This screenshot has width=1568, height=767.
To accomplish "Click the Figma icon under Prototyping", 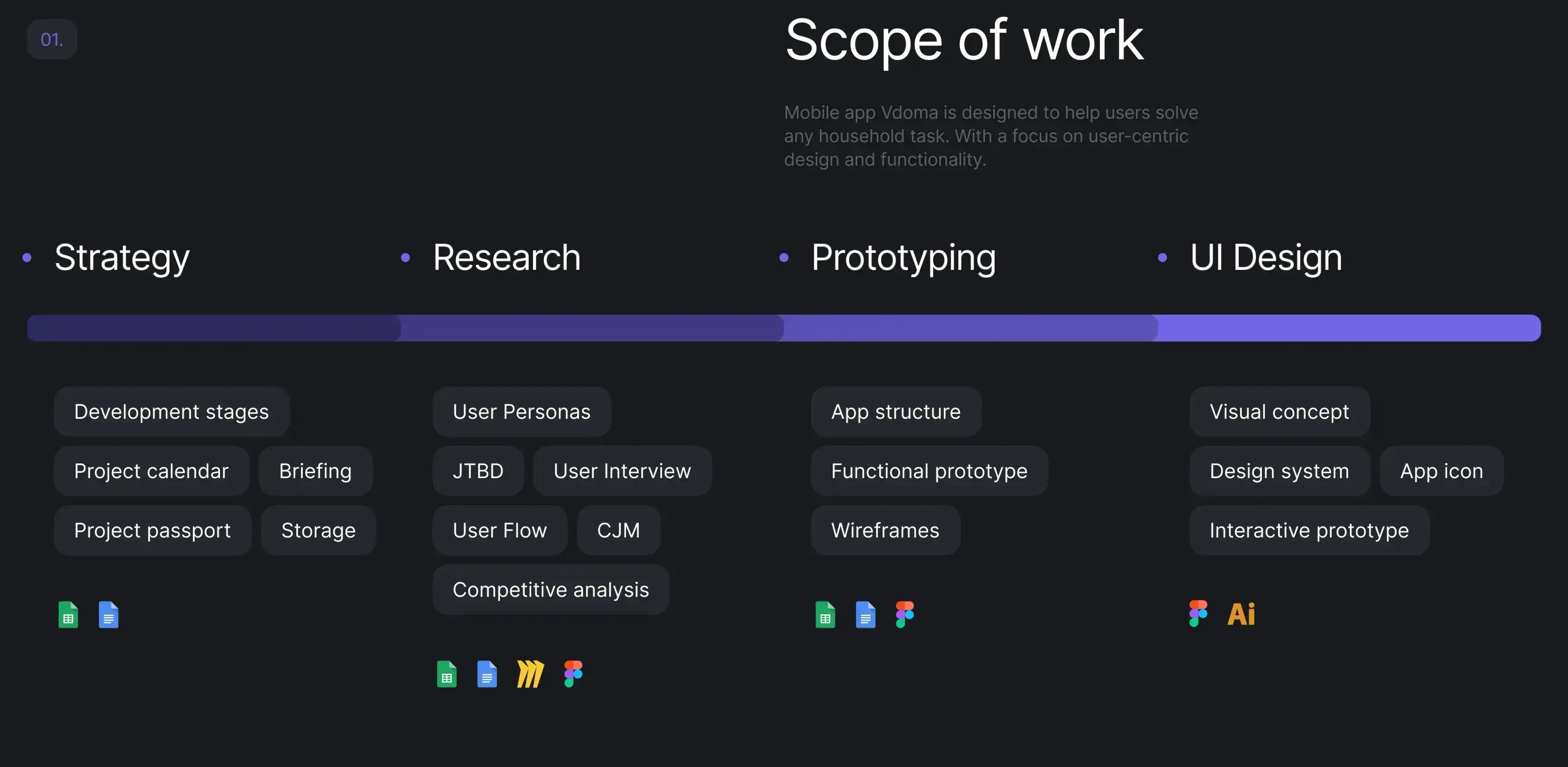I will pyautogui.click(x=905, y=614).
